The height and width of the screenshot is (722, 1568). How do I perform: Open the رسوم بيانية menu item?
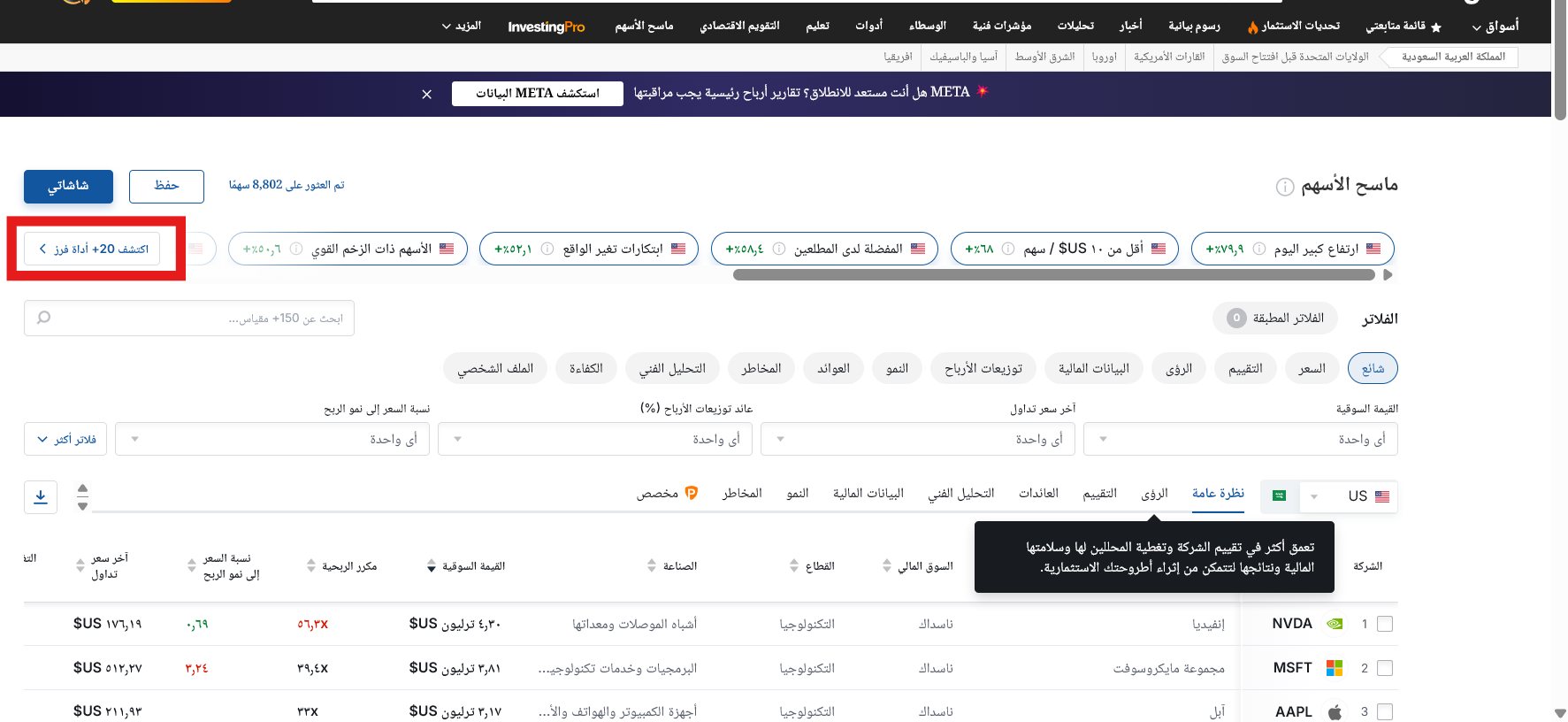1194,27
